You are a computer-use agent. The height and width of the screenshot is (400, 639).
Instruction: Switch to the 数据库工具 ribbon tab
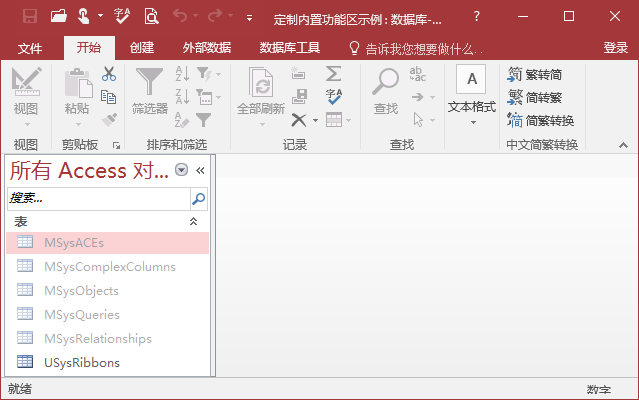click(289, 48)
